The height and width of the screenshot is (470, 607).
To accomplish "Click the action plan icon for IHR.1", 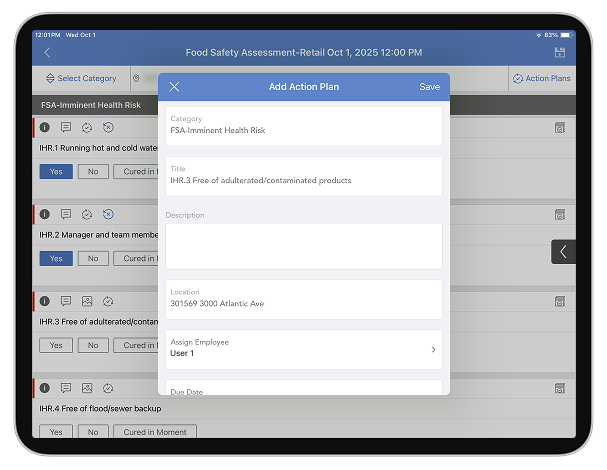I will click(87, 128).
